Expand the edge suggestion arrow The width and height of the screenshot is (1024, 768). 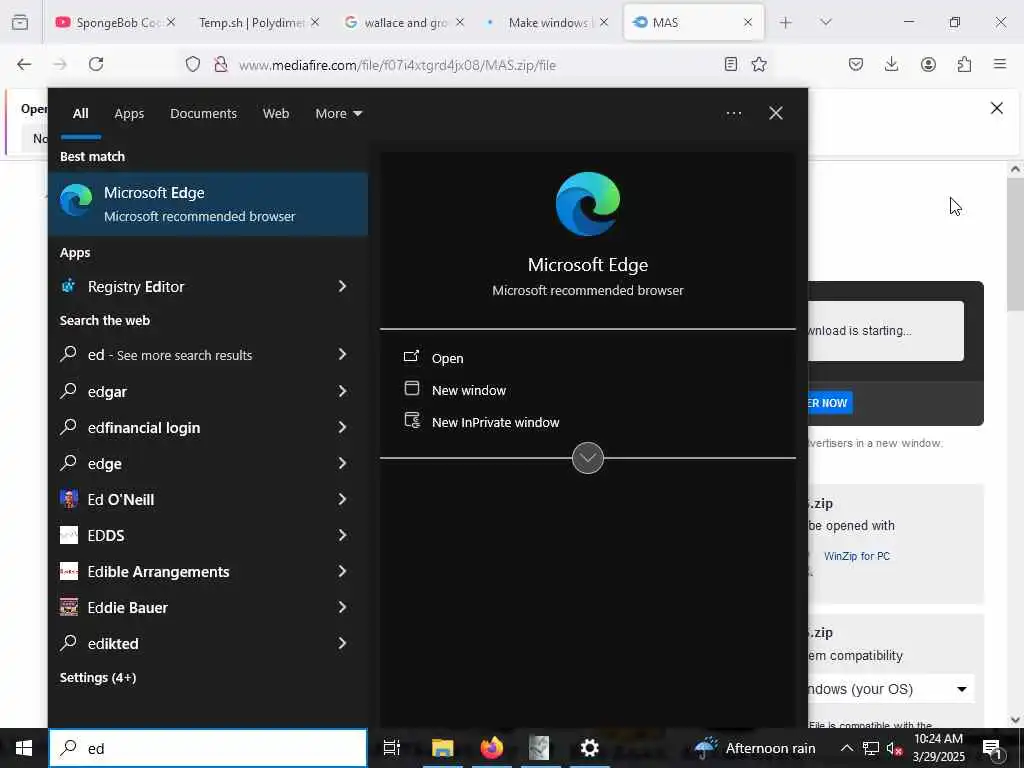point(342,463)
